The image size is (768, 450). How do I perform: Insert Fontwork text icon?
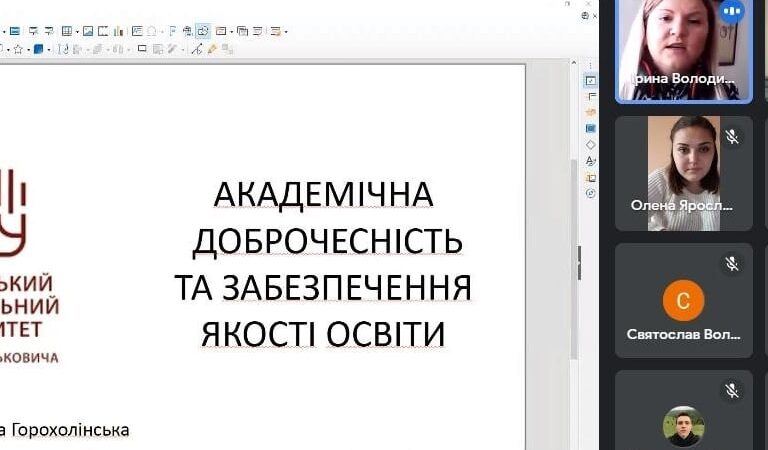[x=172, y=31]
